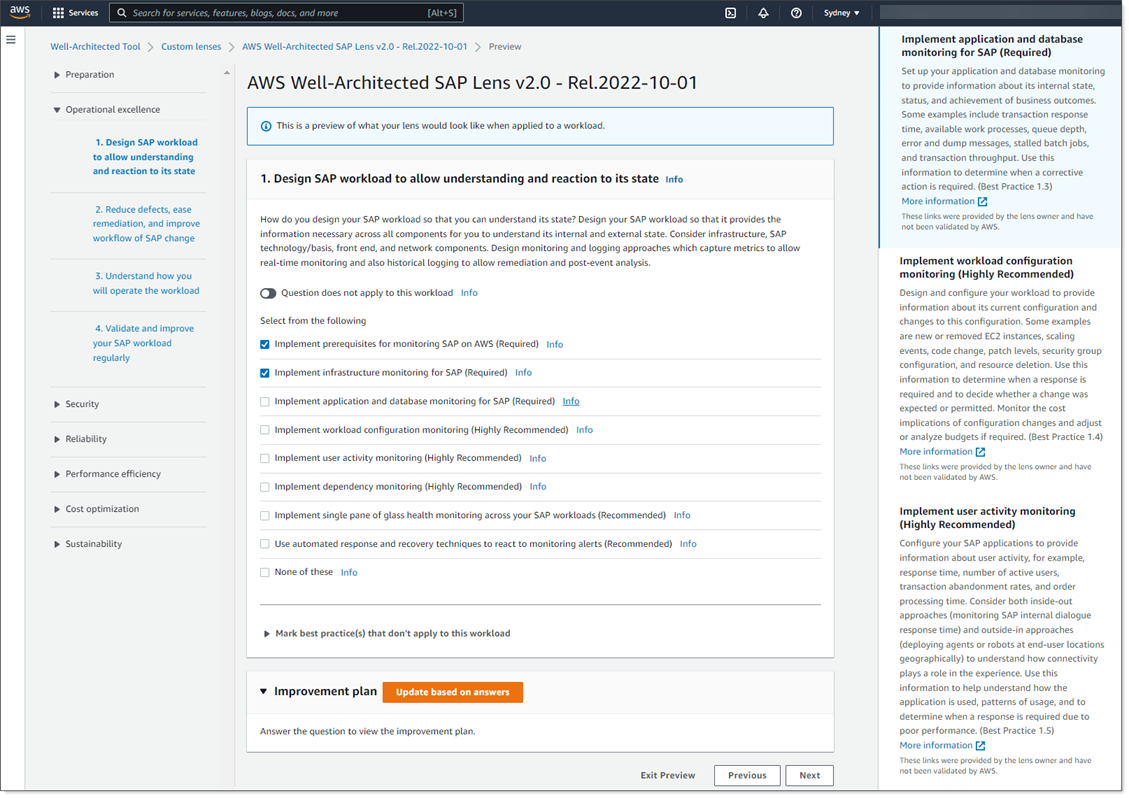Expand the Security pillar in sidebar
Viewport: 1129px width, 798px height.
coord(57,405)
